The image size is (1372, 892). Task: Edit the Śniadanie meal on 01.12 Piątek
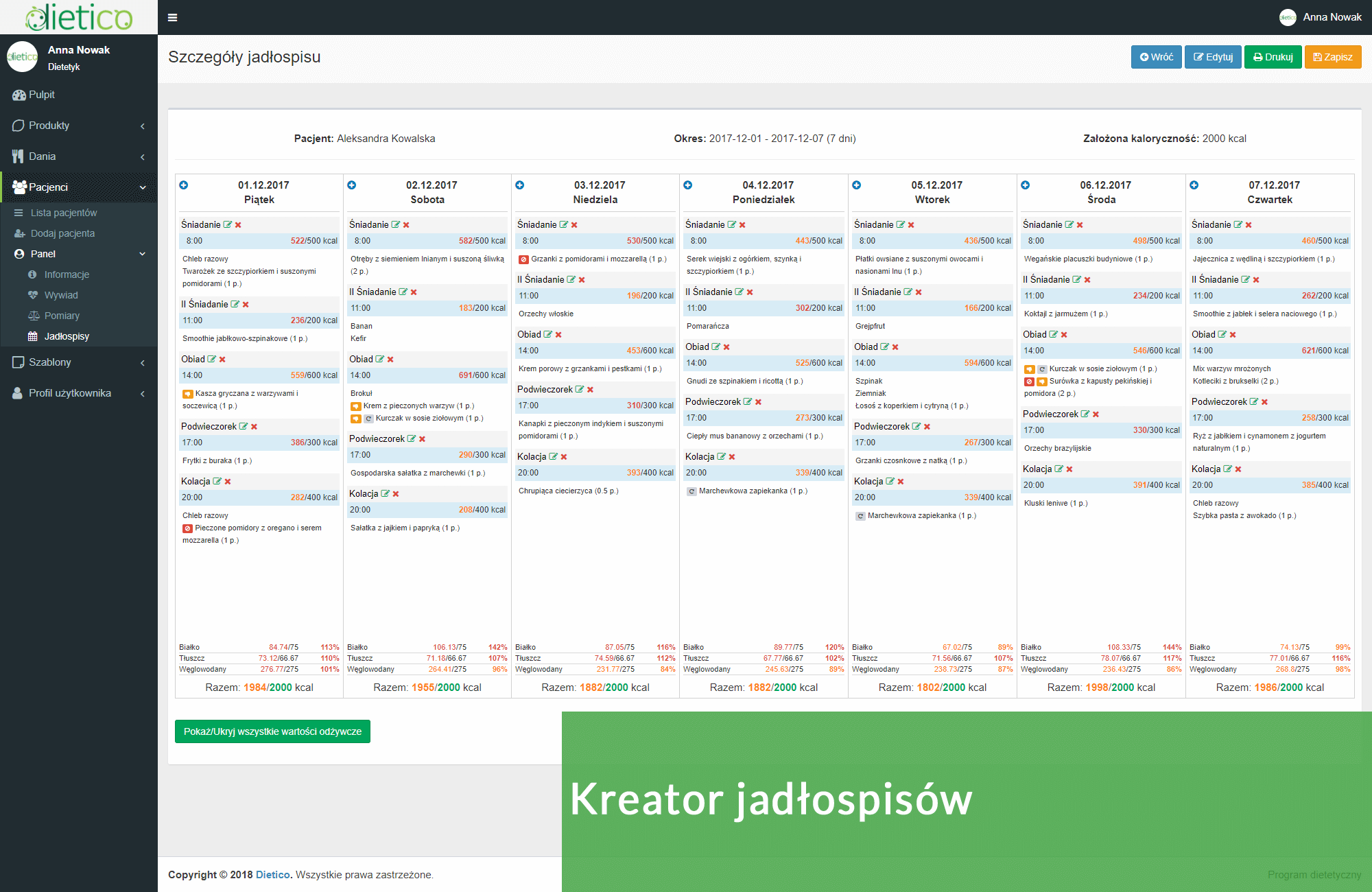[226, 224]
